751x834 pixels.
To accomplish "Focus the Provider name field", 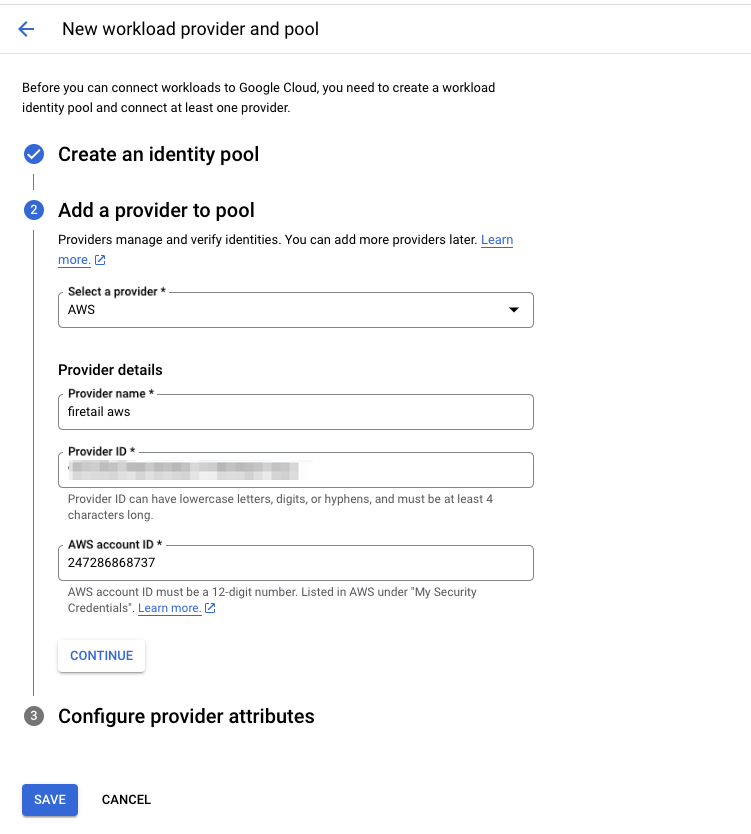I will (x=295, y=411).
